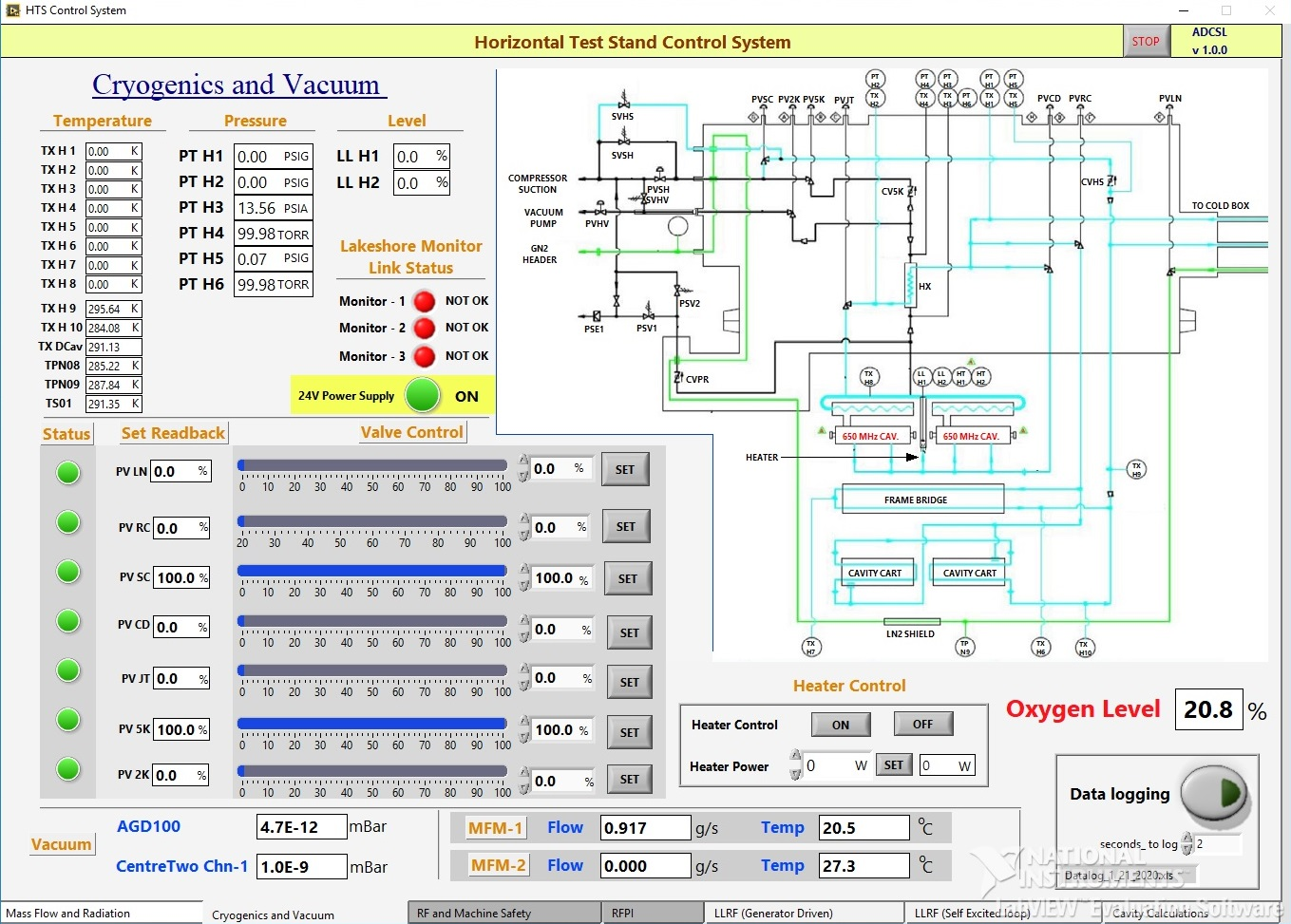Click PV 5K setpoint stepper arrows
Screen dimensions: 1291x924
click(x=525, y=729)
